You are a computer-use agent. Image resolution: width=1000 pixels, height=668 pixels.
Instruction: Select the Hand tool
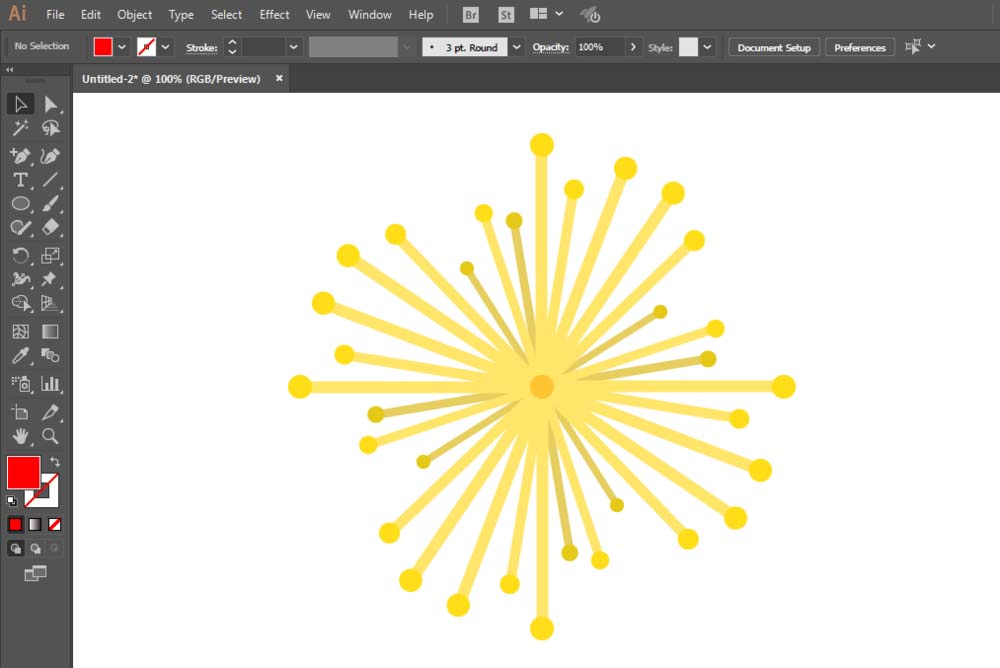click(20, 436)
